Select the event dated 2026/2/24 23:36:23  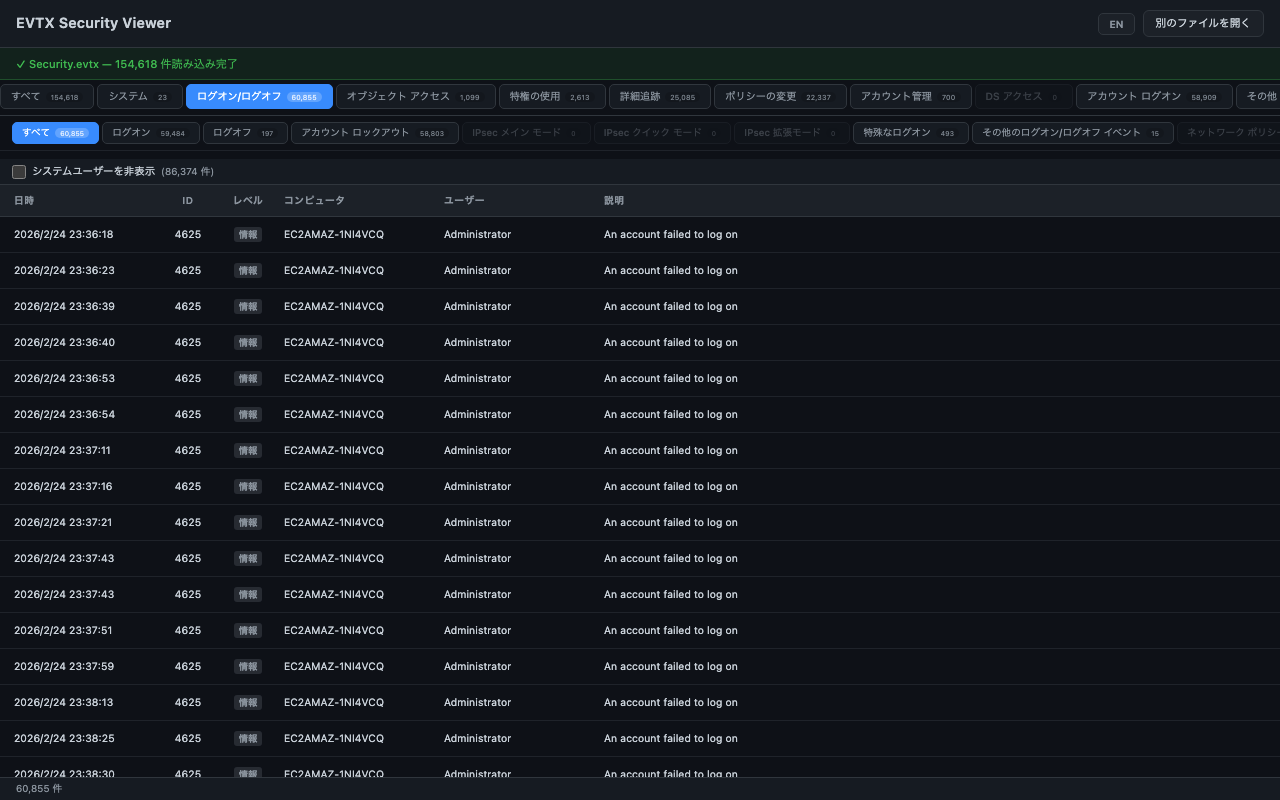pos(640,271)
